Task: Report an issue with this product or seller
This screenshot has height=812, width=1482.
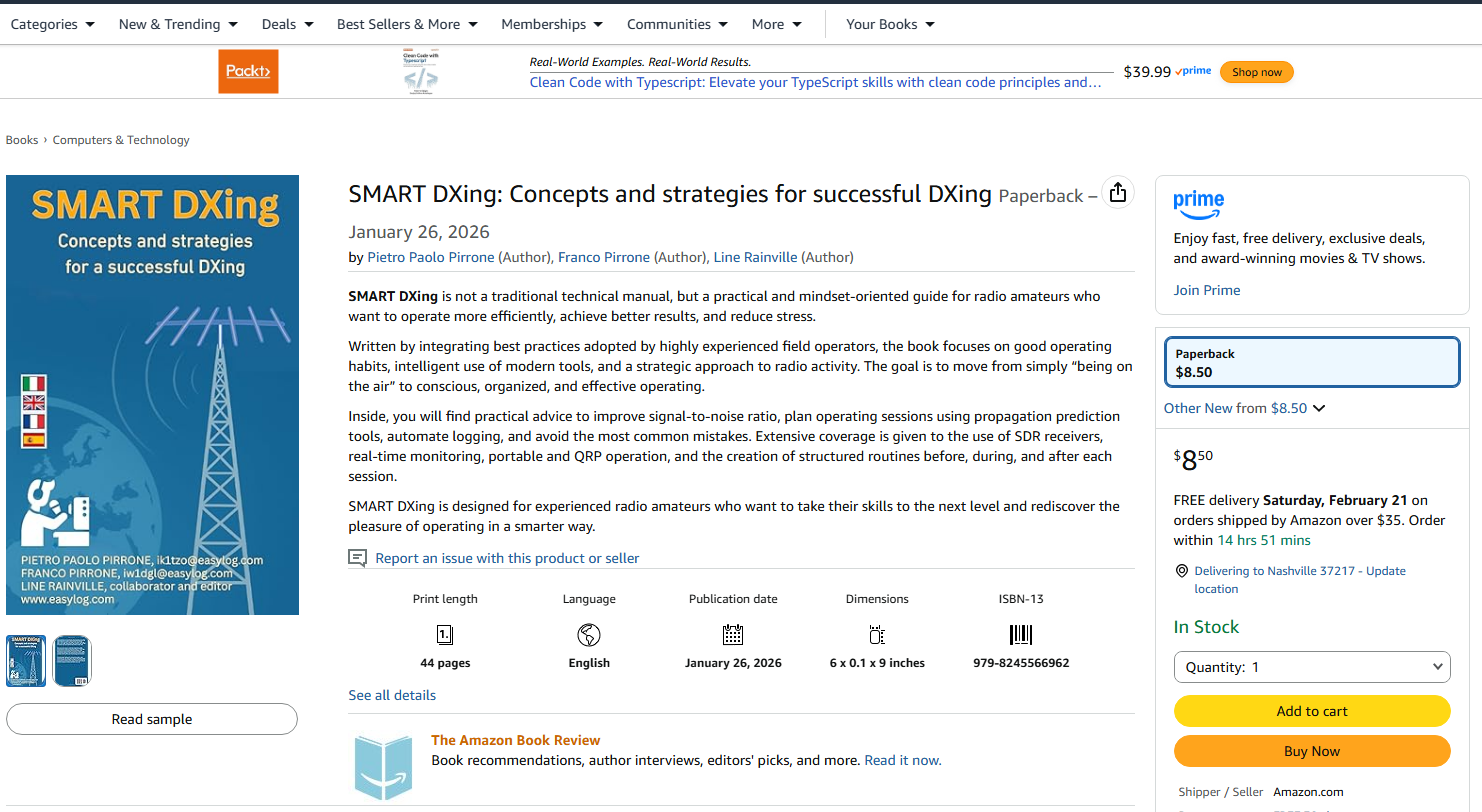Action: [x=507, y=558]
